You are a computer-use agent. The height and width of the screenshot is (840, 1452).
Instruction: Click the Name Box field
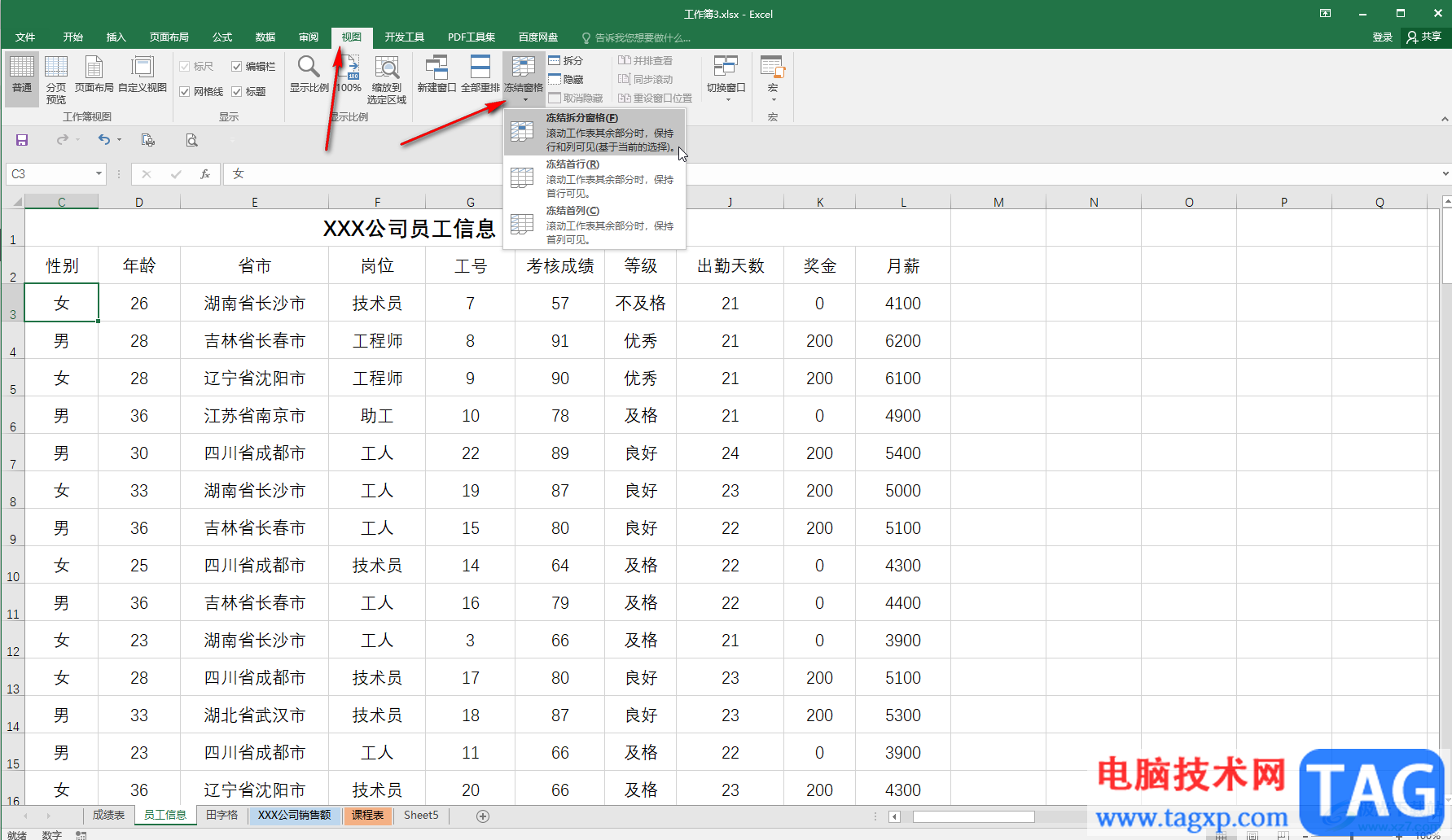click(49, 173)
